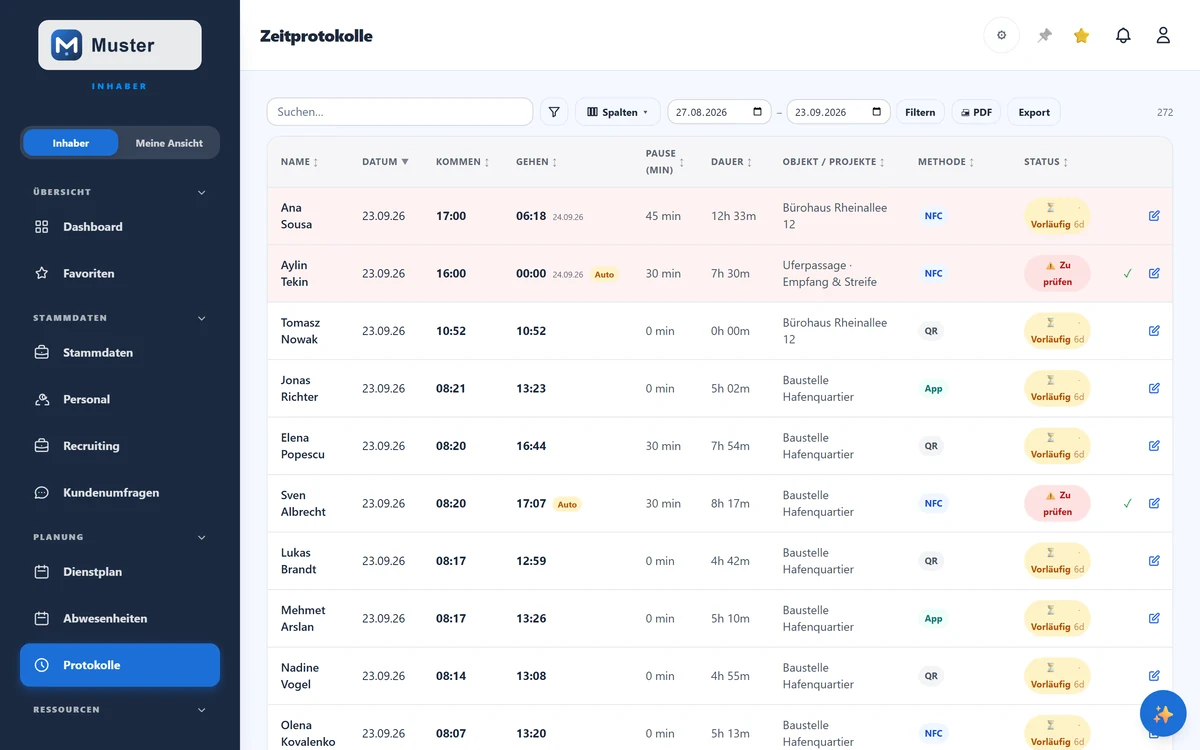Edit Aylin Tekin's time entry
This screenshot has width=1200, height=750.
[x=1154, y=273]
